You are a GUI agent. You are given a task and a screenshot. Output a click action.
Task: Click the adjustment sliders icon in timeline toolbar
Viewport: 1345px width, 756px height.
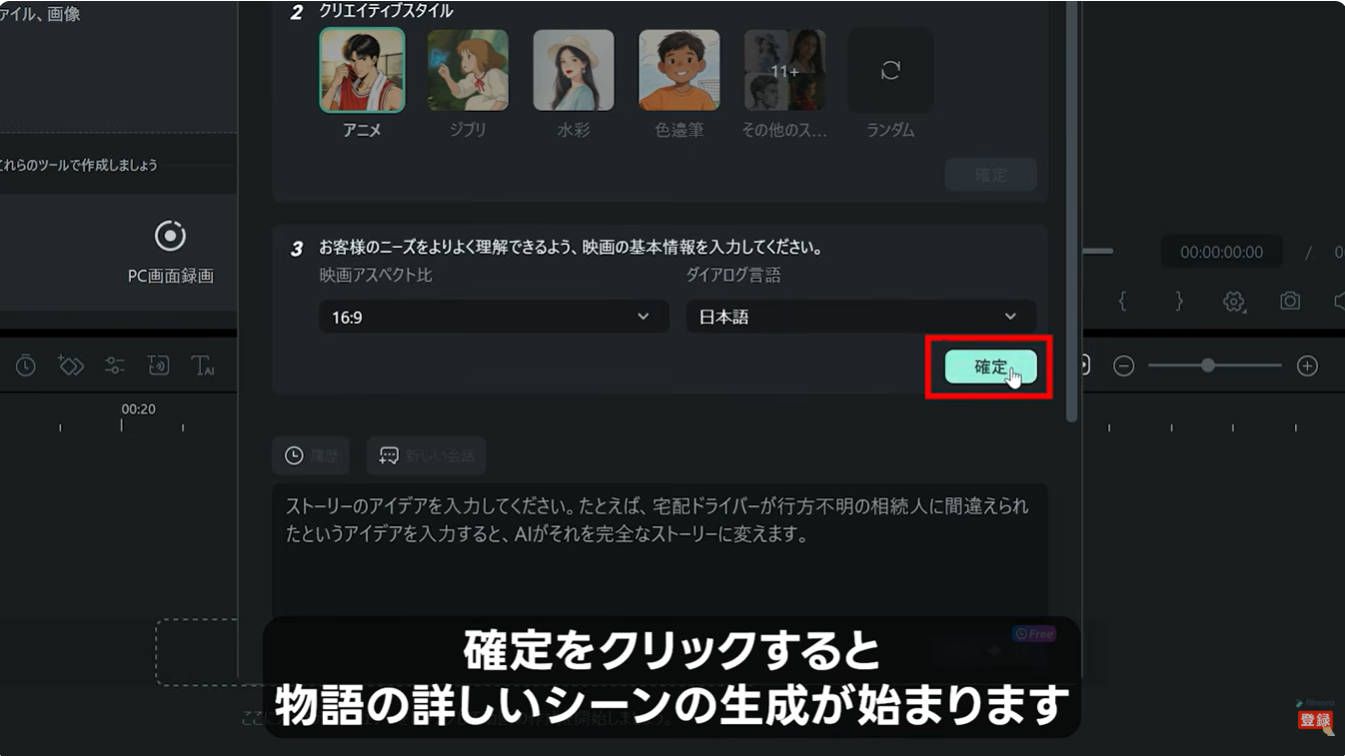(115, 366)
